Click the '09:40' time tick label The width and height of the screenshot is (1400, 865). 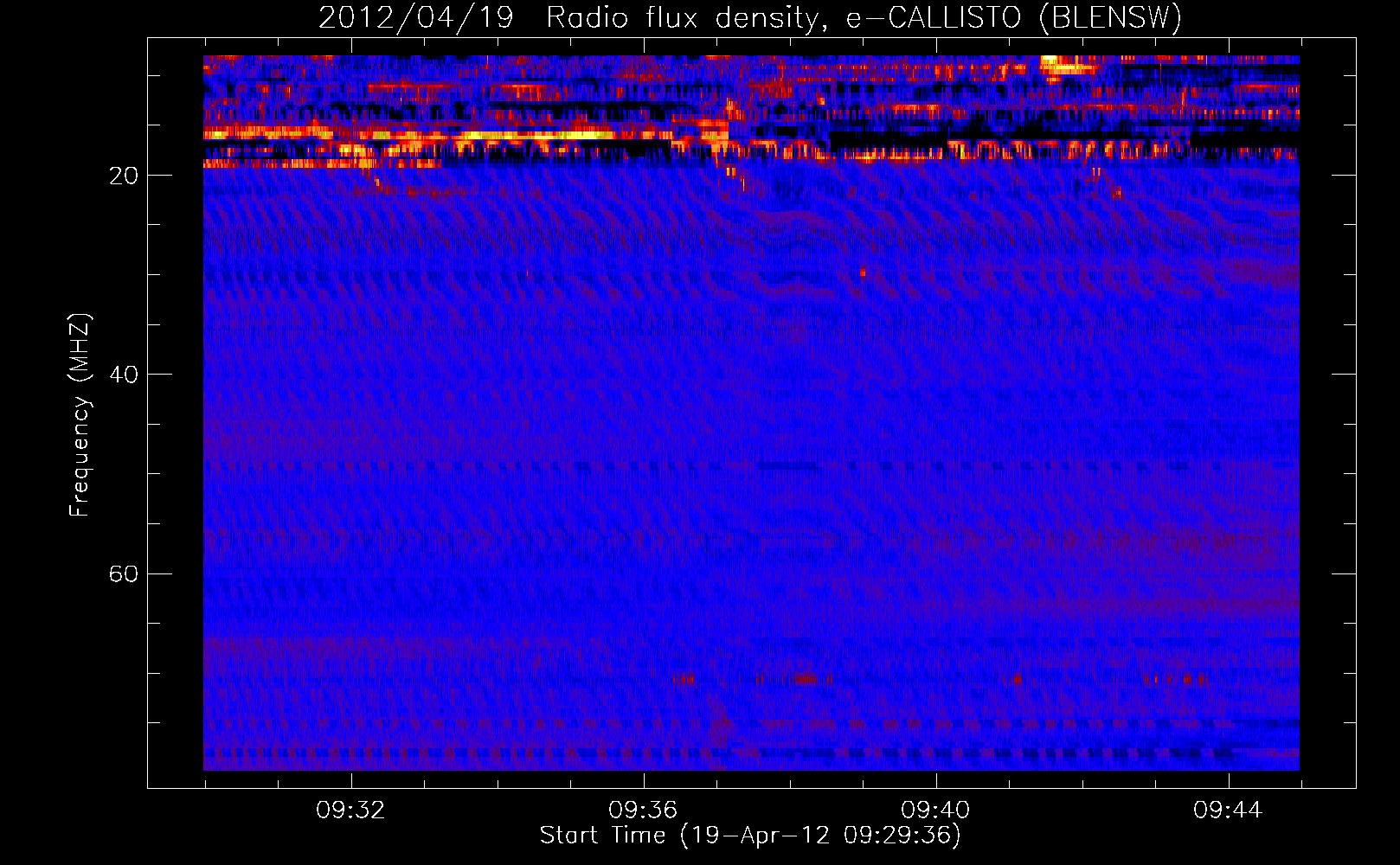pos(935,811)
